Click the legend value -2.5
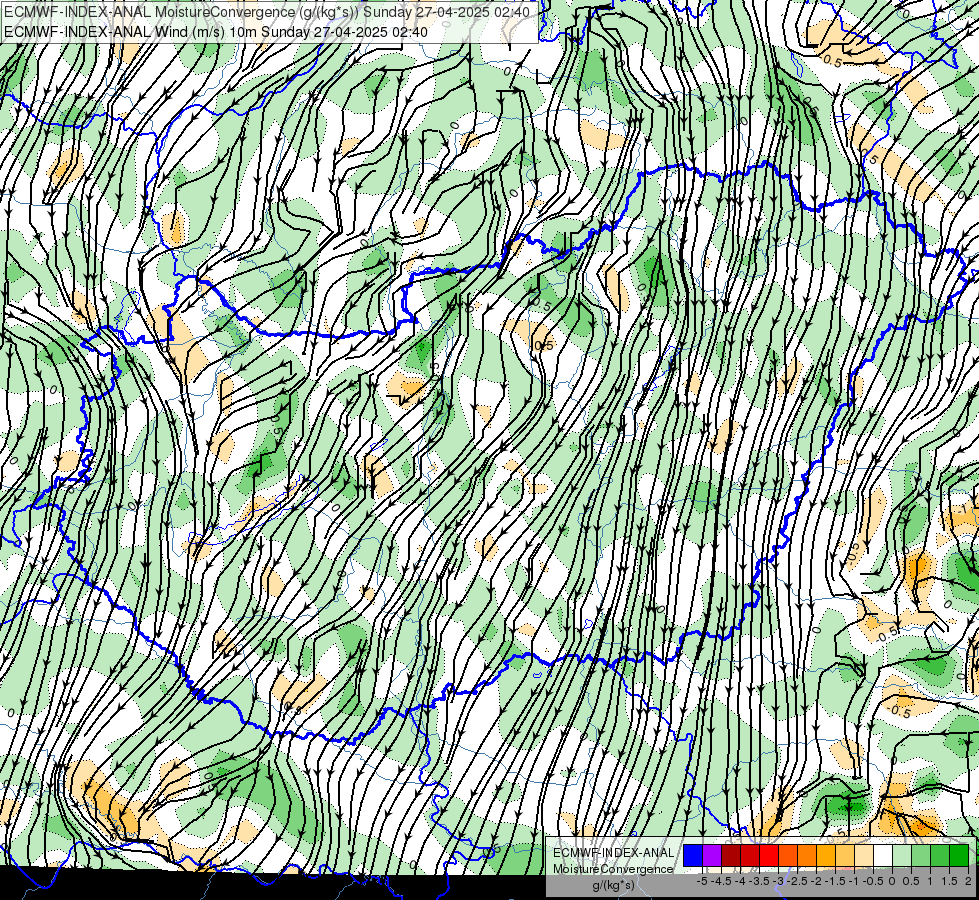Image resolution: width=979 pixels, height=900 pixels. (798, 881)
